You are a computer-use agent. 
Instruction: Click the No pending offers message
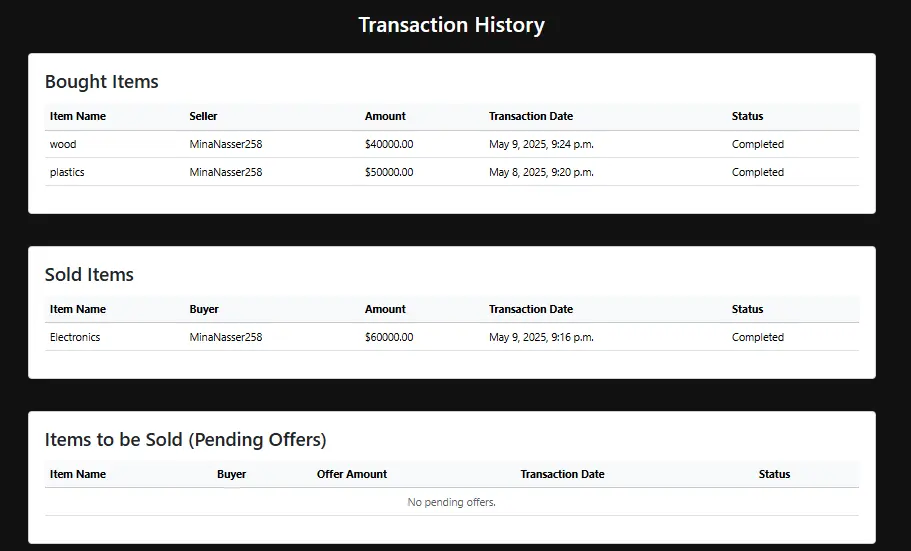tap(451, 502)
